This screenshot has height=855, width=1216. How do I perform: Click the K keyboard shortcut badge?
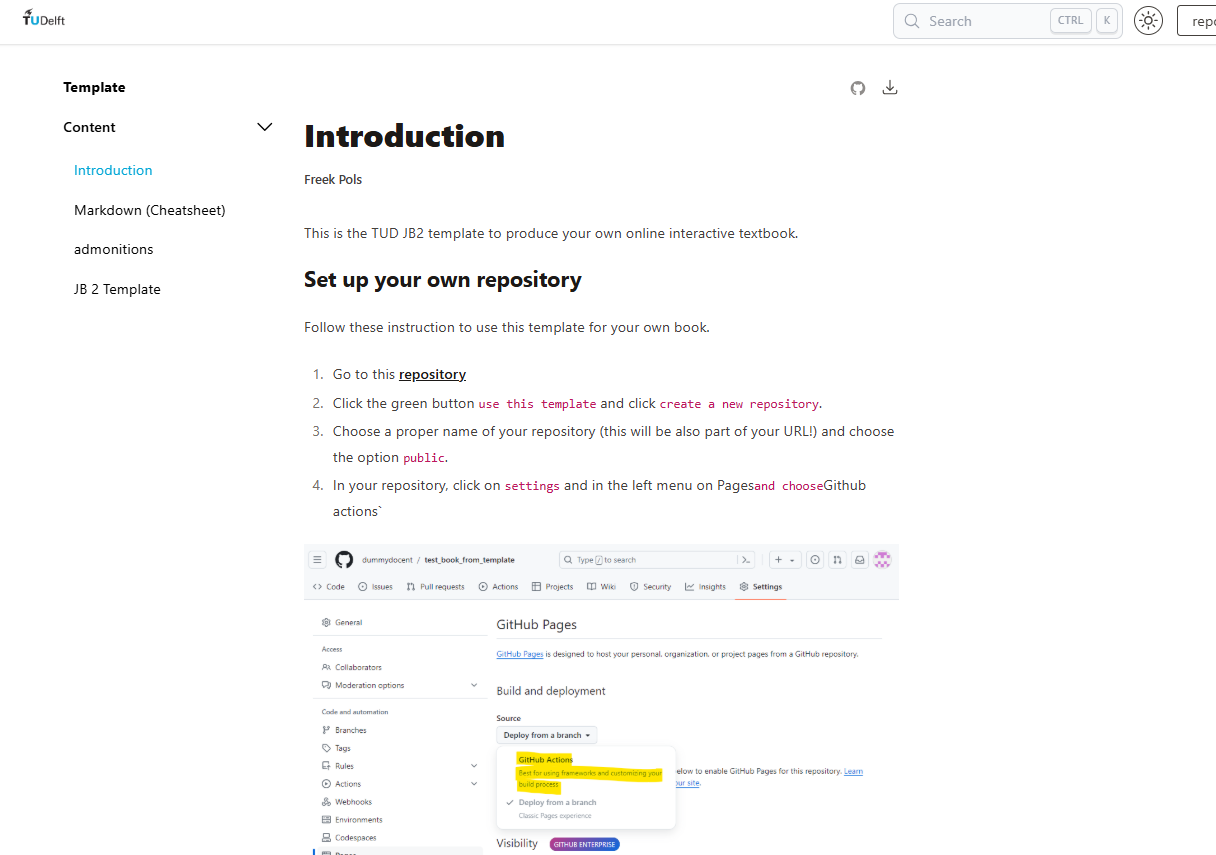pyautogui.click(x=1106, y=19)
